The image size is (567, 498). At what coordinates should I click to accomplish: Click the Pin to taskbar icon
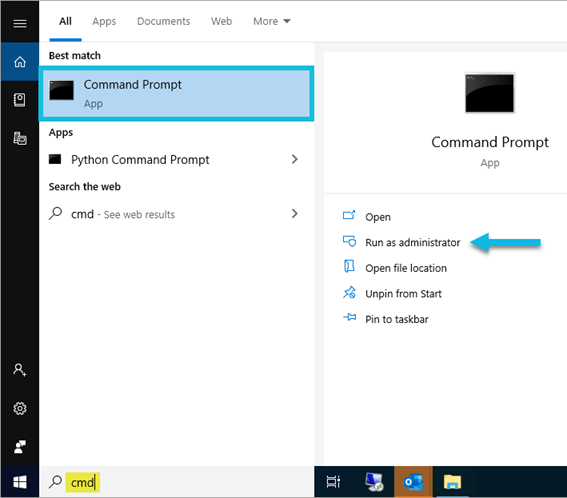click(349, 318)
